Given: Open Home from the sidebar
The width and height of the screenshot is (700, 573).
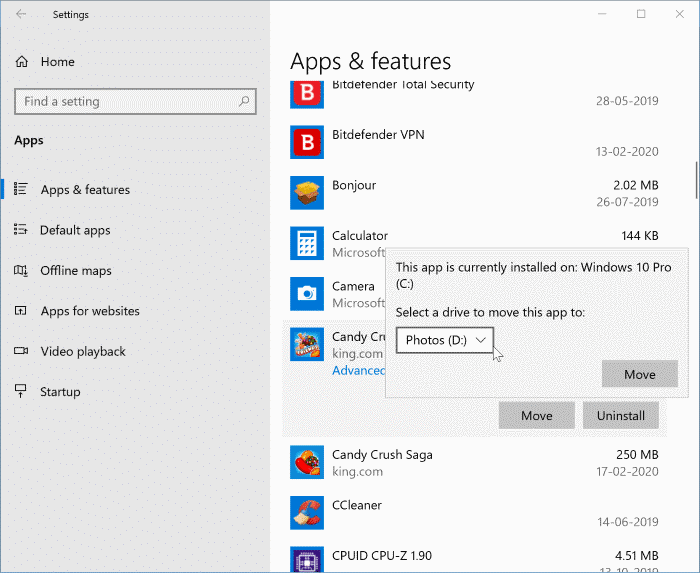Looking at the screenshot, I should [58, 62].
